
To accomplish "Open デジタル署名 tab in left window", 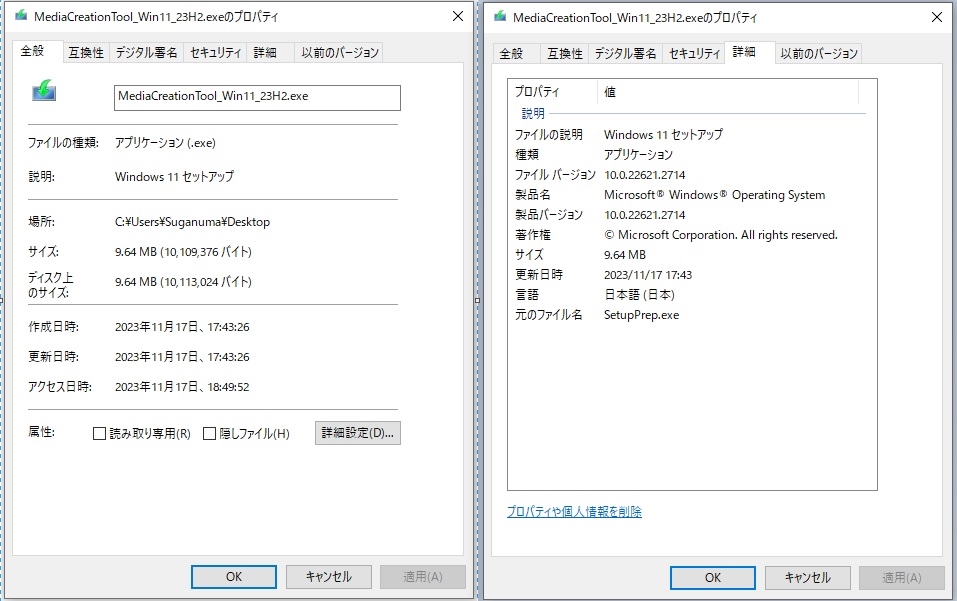I will (x=146, y=53).
